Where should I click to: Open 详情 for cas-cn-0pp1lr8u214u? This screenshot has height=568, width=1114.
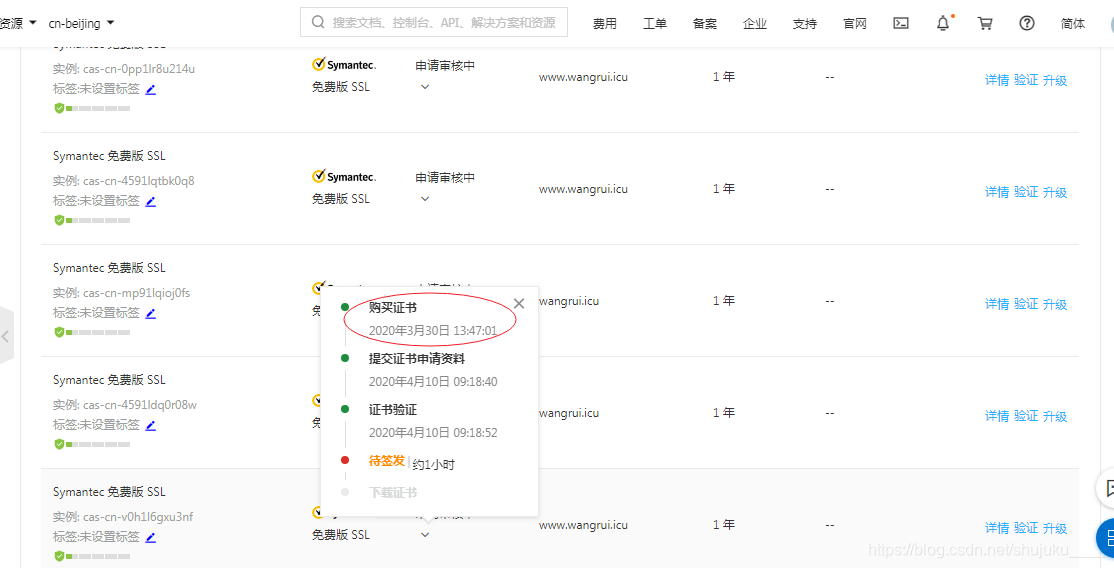click(x=997, y=80)
